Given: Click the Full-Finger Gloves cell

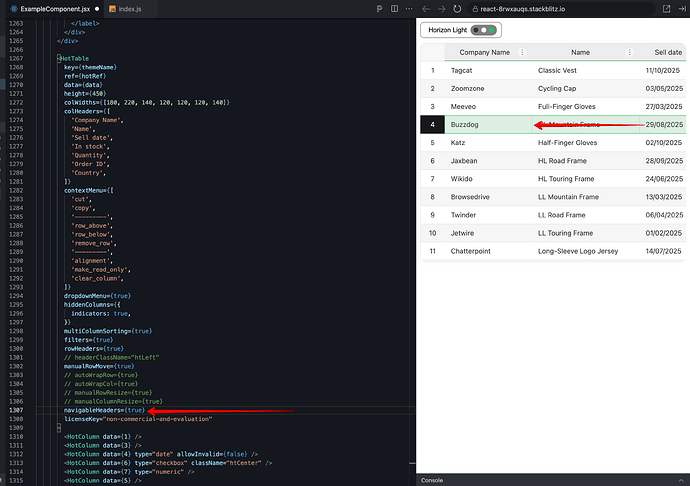Looking at the screenshot, I should coord(586,107).
